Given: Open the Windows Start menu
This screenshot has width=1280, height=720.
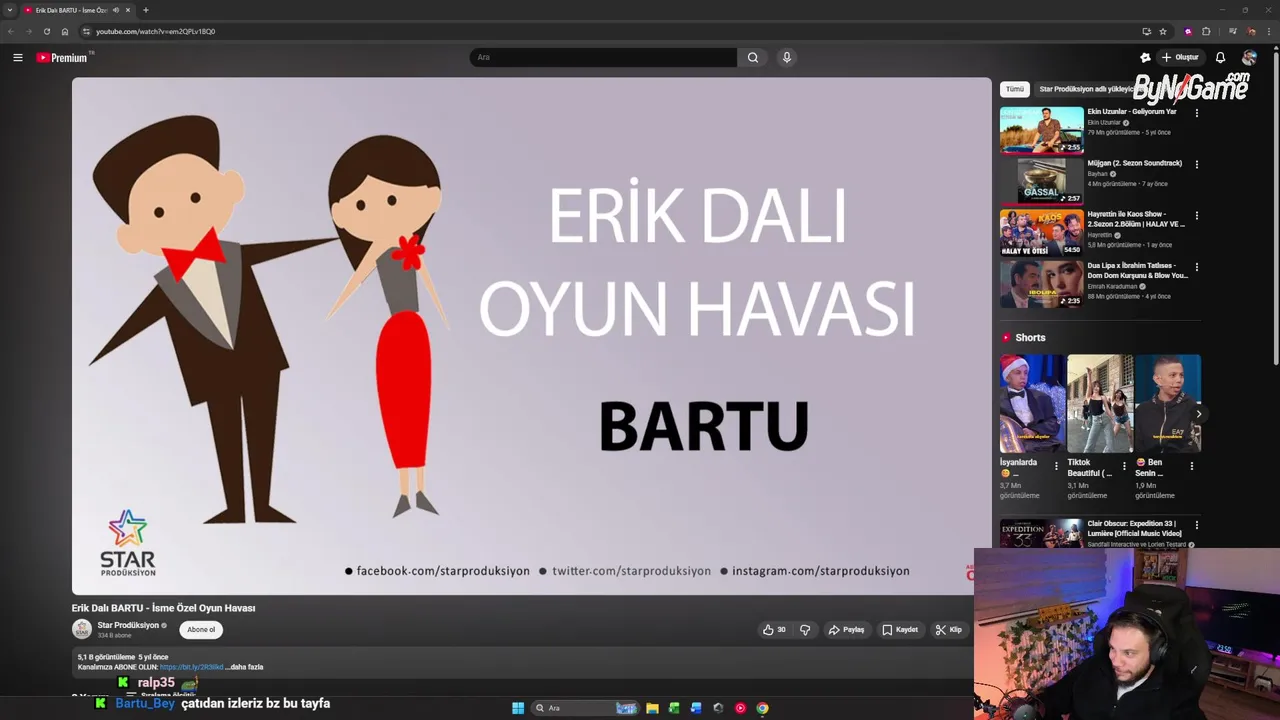Looking at the screenshot, I should [518, 708].
